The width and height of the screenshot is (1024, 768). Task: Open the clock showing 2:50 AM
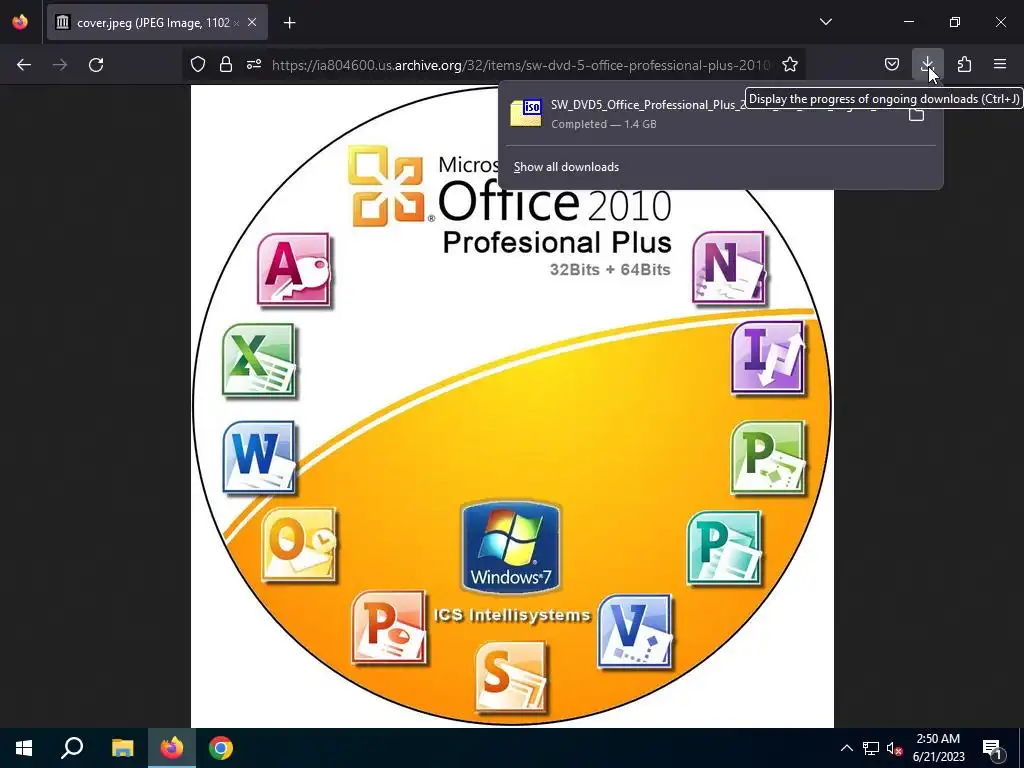pyautogui.click(x=938, y=748)
